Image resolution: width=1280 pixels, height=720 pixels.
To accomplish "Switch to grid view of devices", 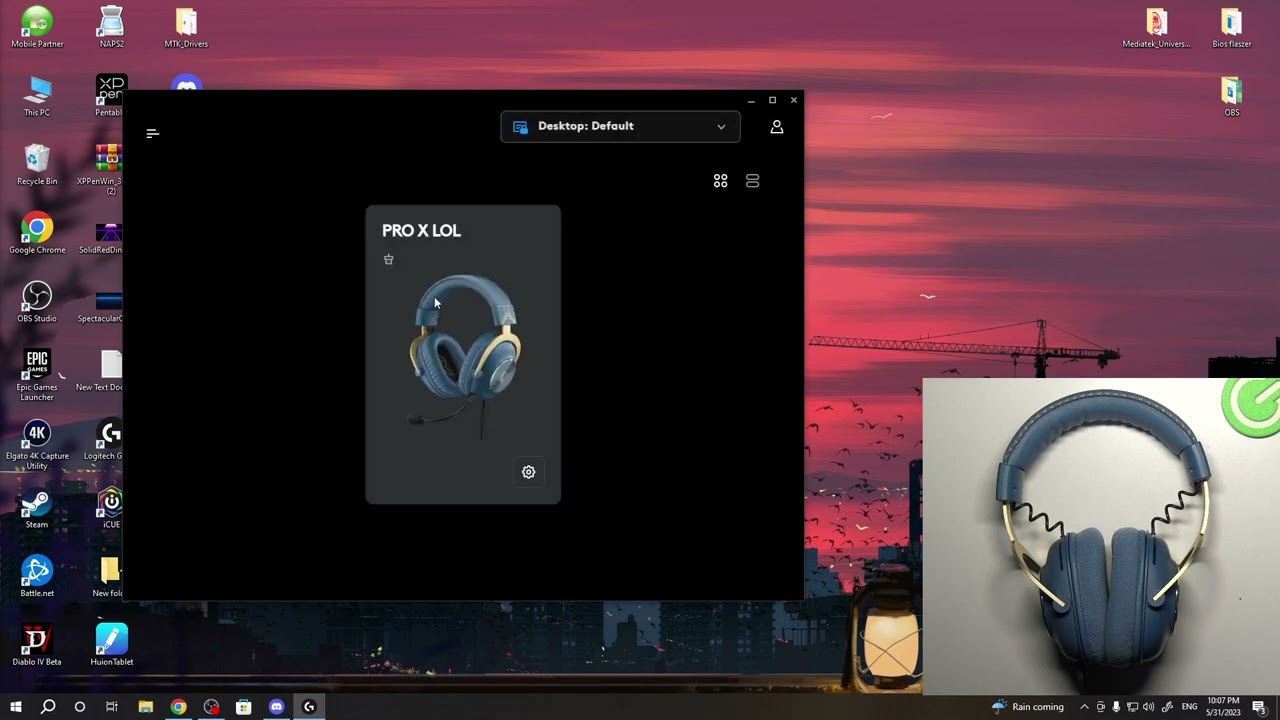I will (720, 181).
